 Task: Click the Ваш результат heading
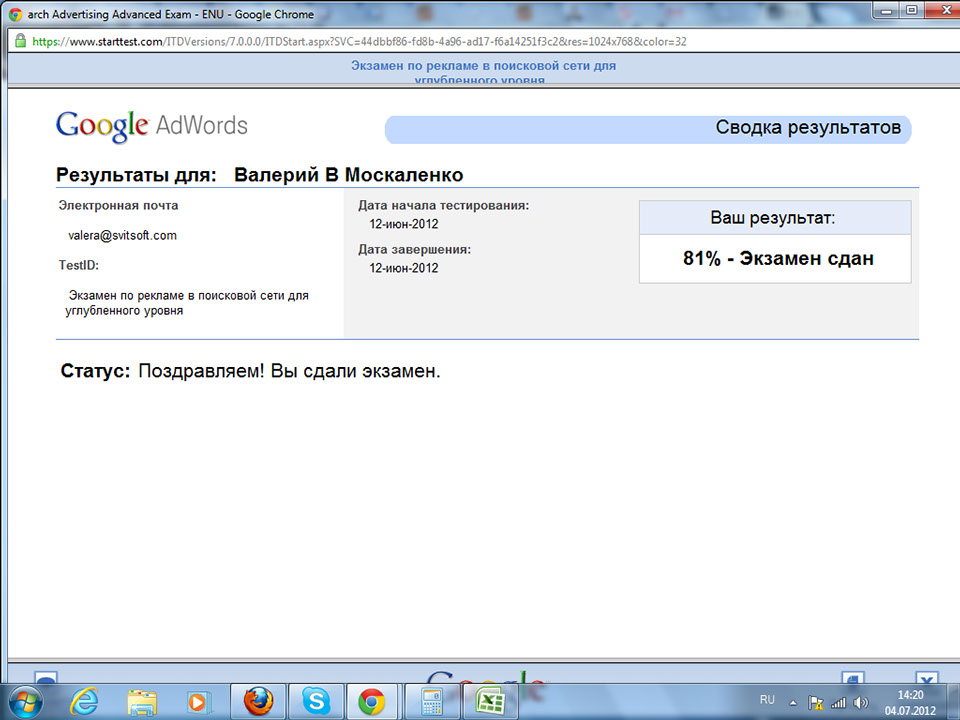pyautogui.click(x=773, y=218)
